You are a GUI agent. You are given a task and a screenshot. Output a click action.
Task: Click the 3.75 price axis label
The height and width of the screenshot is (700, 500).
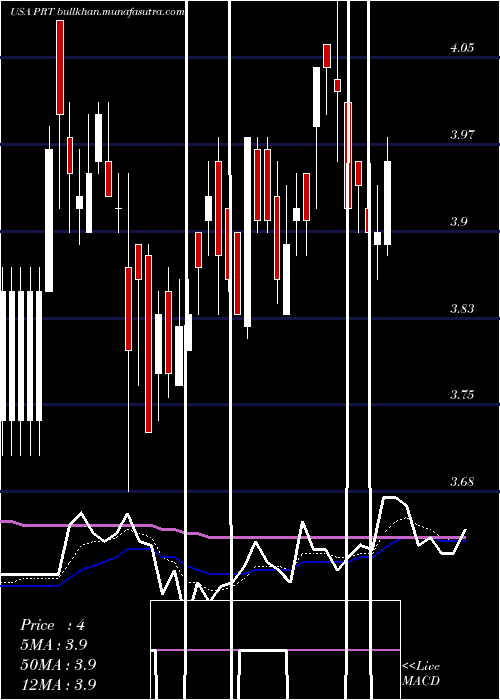[462, 395]
